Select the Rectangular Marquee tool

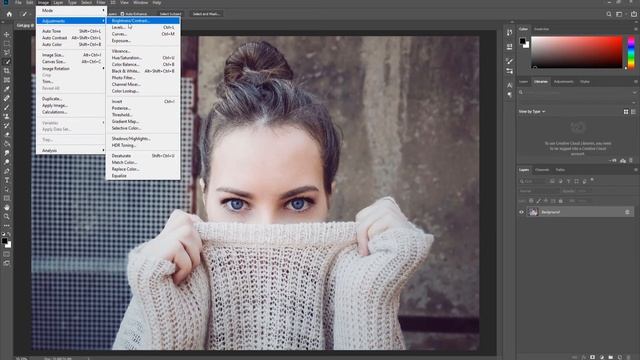[x=7, y=44]
